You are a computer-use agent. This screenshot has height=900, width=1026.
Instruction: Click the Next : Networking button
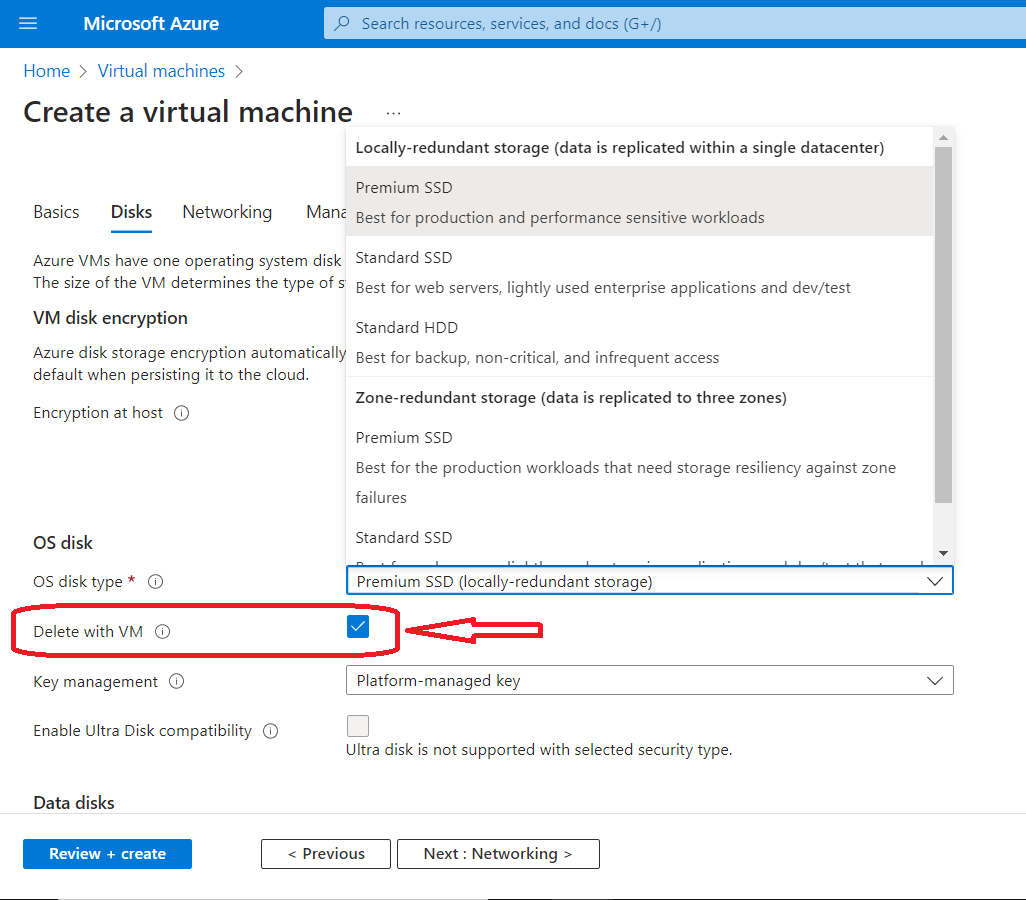click(498, 854)
